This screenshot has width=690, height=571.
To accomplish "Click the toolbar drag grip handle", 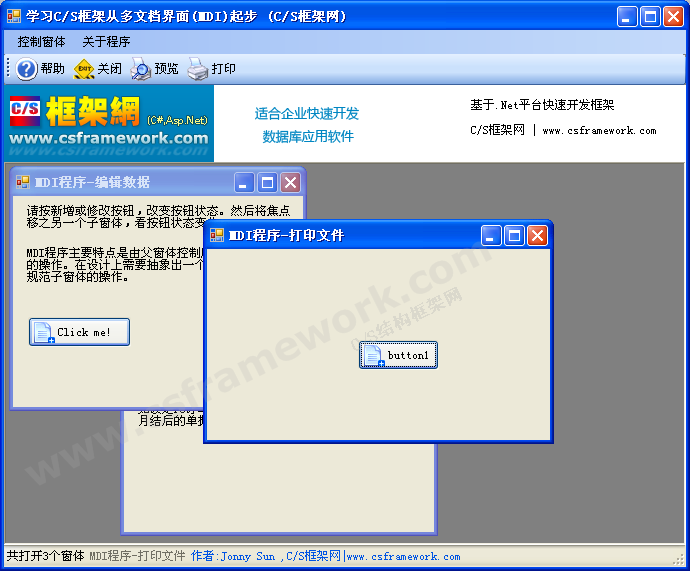I will pos(8,69).
